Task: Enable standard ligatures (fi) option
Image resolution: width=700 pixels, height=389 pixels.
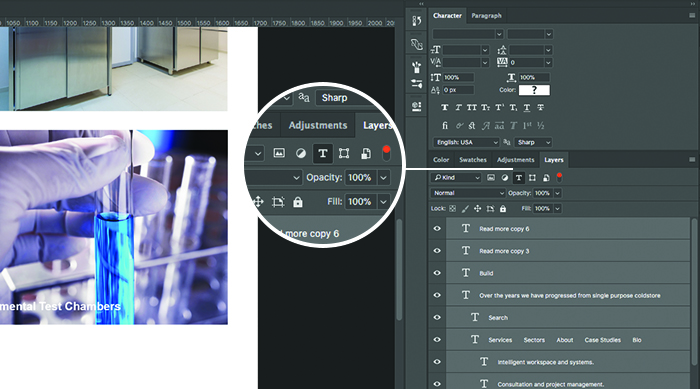Action: 445,126
